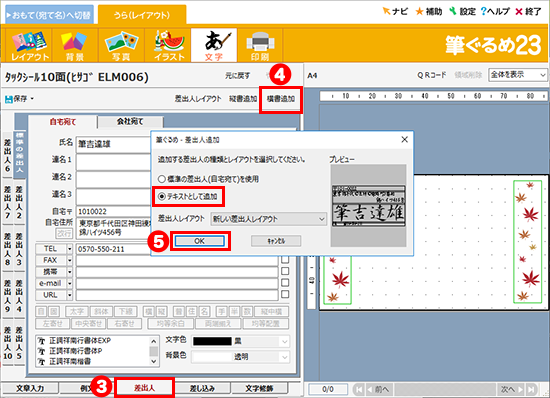Open the 全体を表示 zoom dropdown

pos(517,75)
